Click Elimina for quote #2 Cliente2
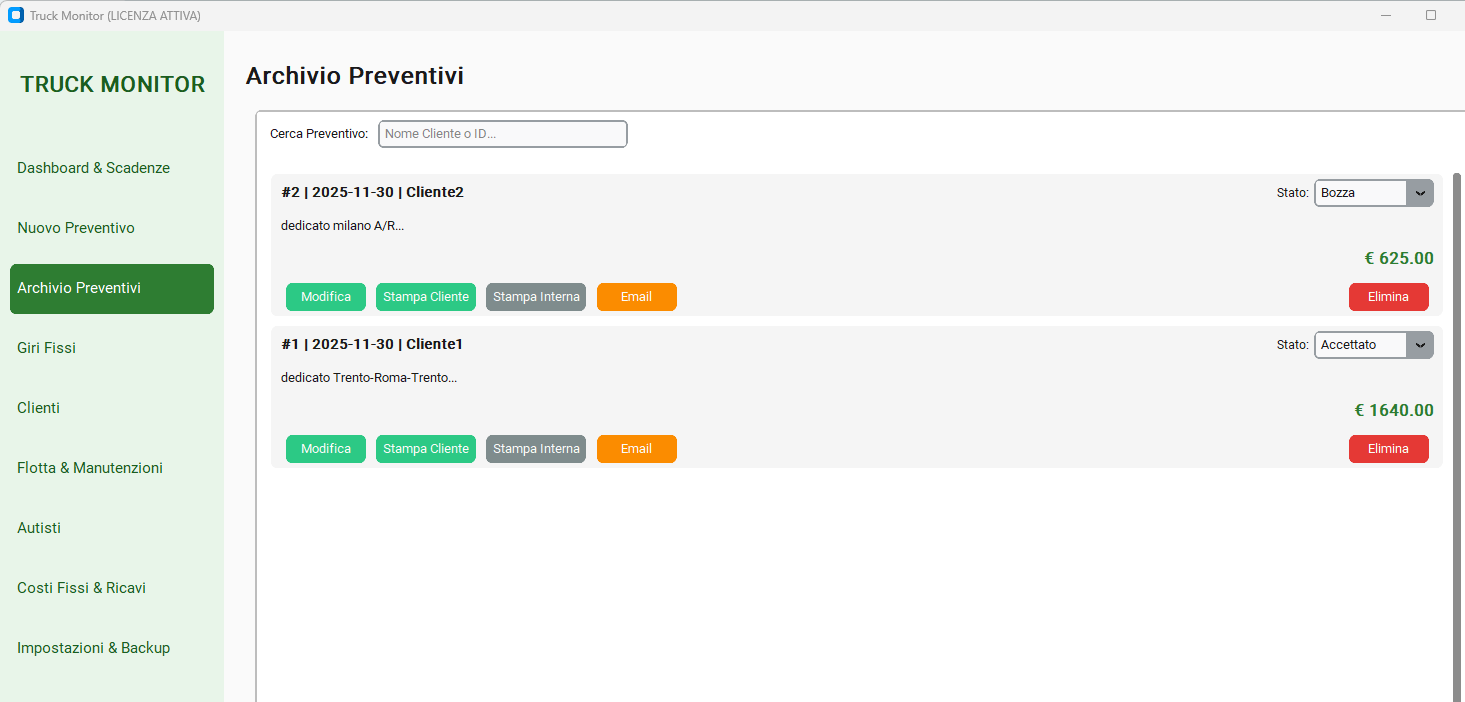 coord(1388,297)
